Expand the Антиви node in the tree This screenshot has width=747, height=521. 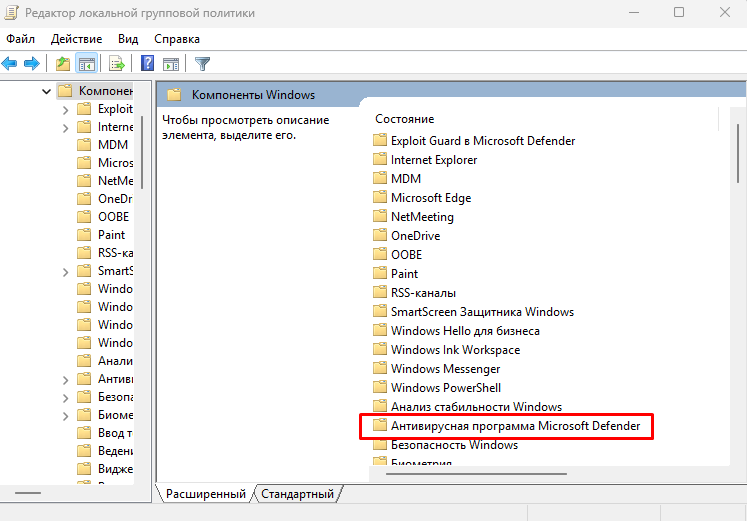65,380
